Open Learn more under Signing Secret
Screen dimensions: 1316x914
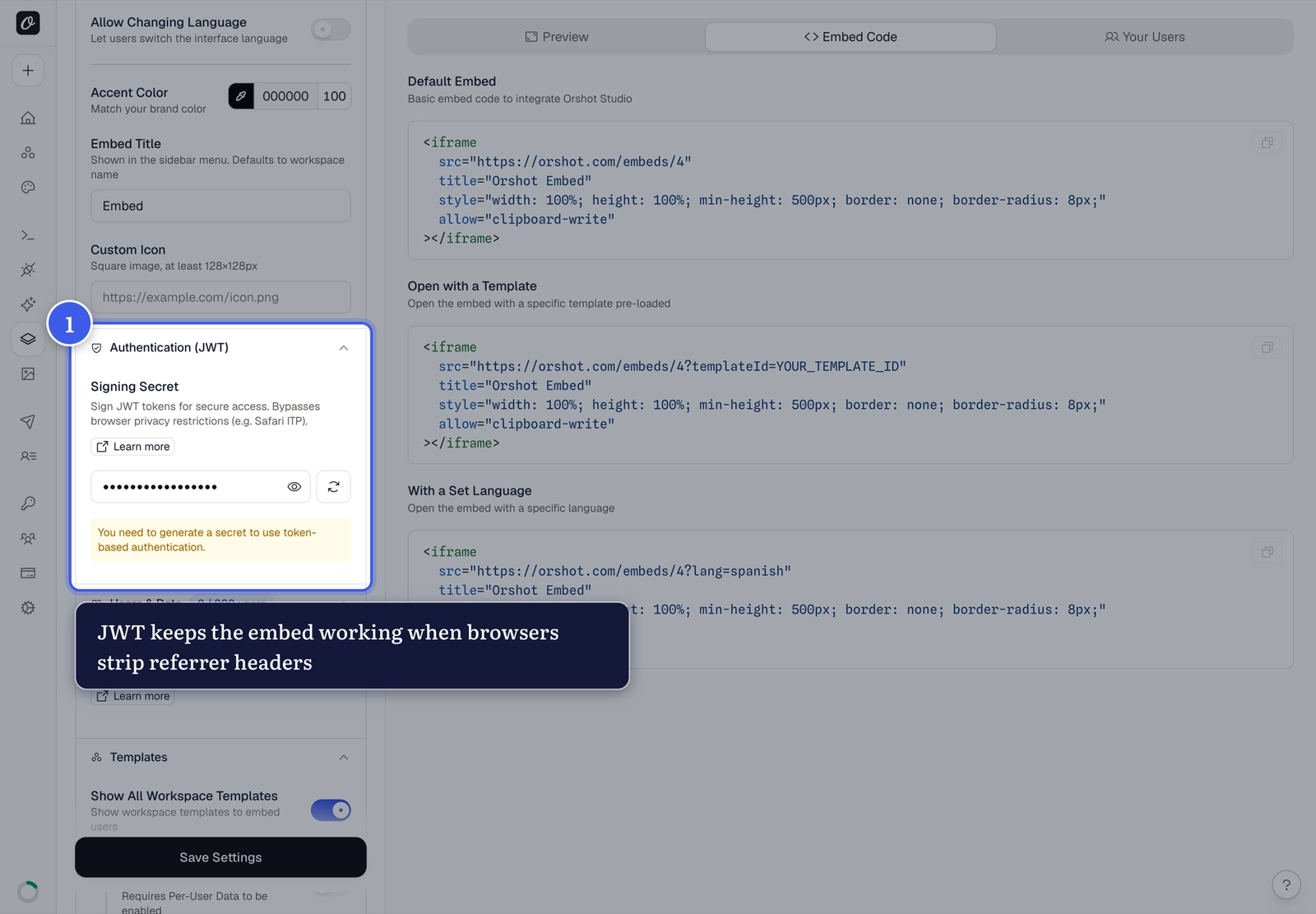(133, 447)
